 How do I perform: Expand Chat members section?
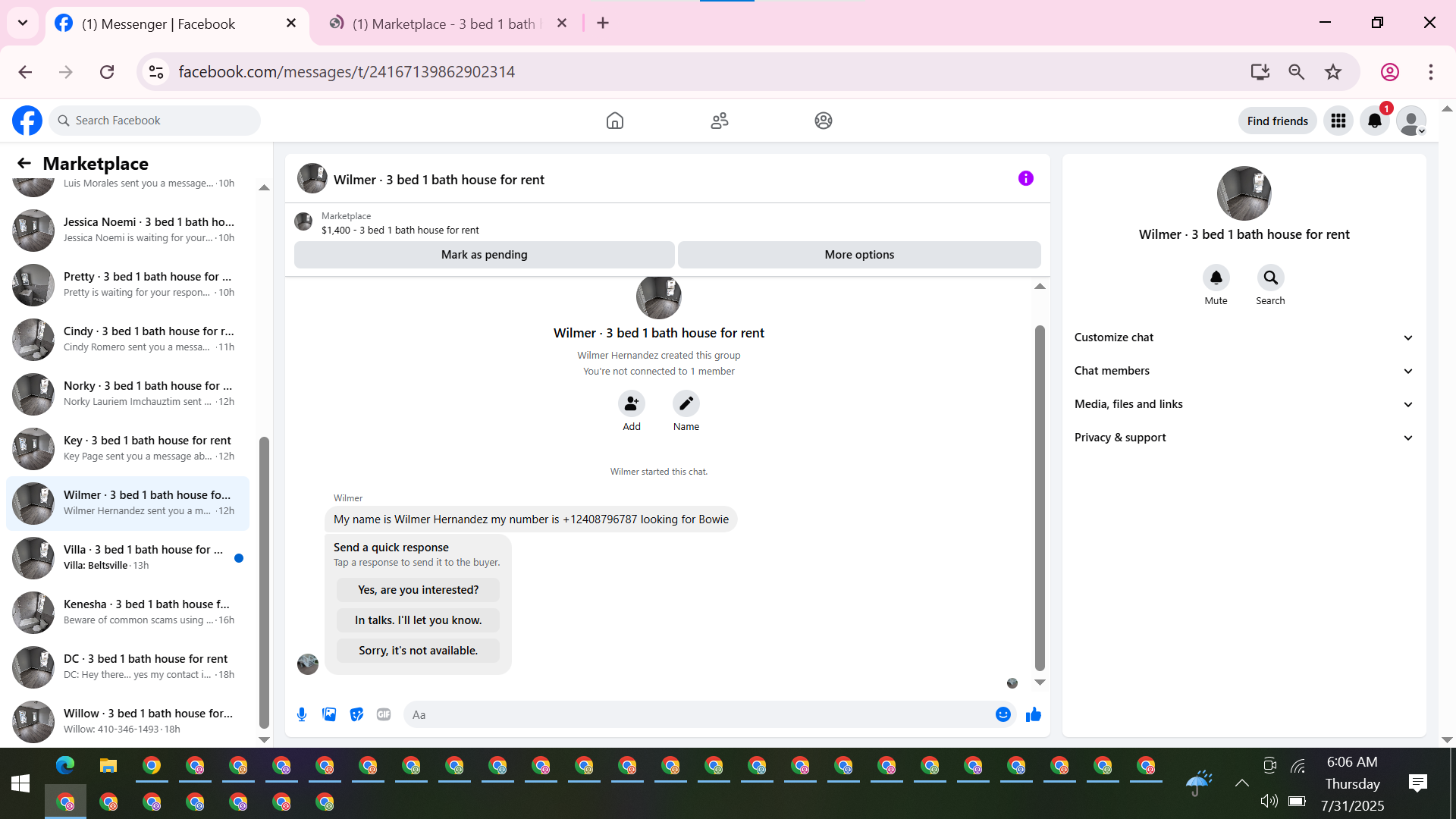tap(1244, 371)
